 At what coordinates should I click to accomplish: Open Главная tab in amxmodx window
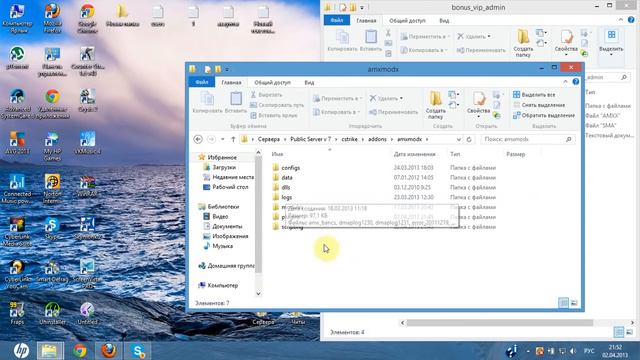pos(231,82)
